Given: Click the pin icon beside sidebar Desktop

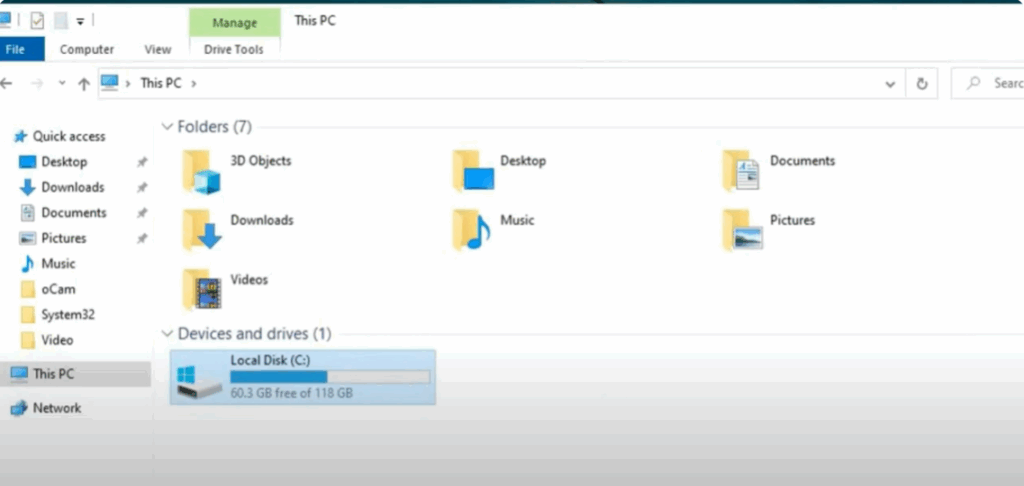Looking at the screenshot, I should coord(142,162).
